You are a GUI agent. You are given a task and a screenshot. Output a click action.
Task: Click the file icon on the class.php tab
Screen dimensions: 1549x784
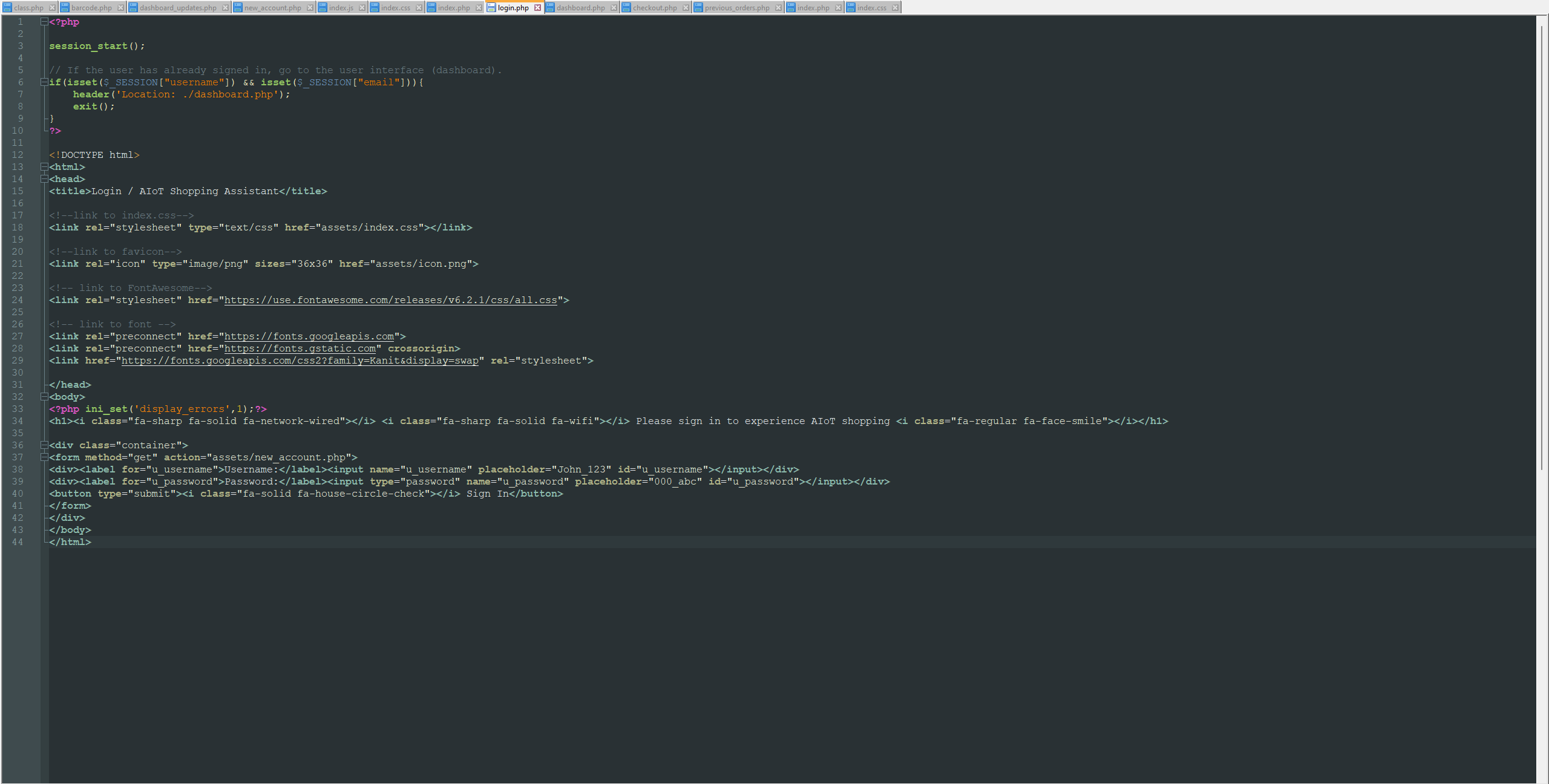[6, 8]
